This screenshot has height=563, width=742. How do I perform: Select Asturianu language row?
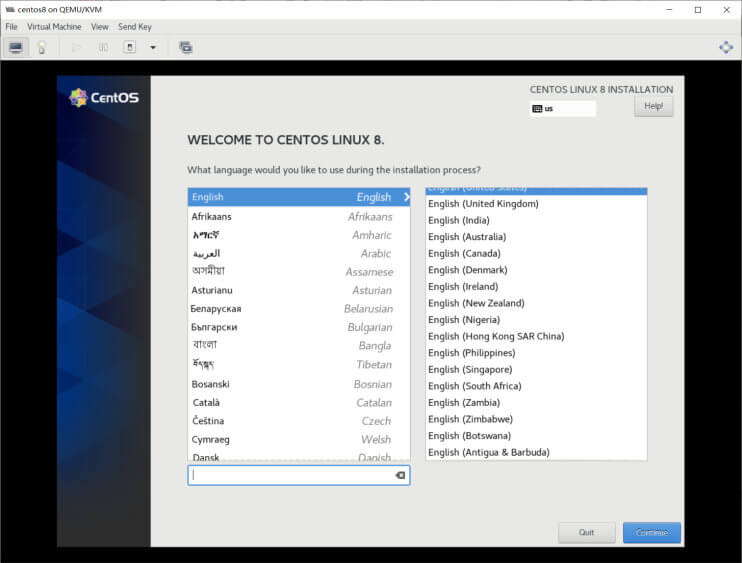click(299, 290)
